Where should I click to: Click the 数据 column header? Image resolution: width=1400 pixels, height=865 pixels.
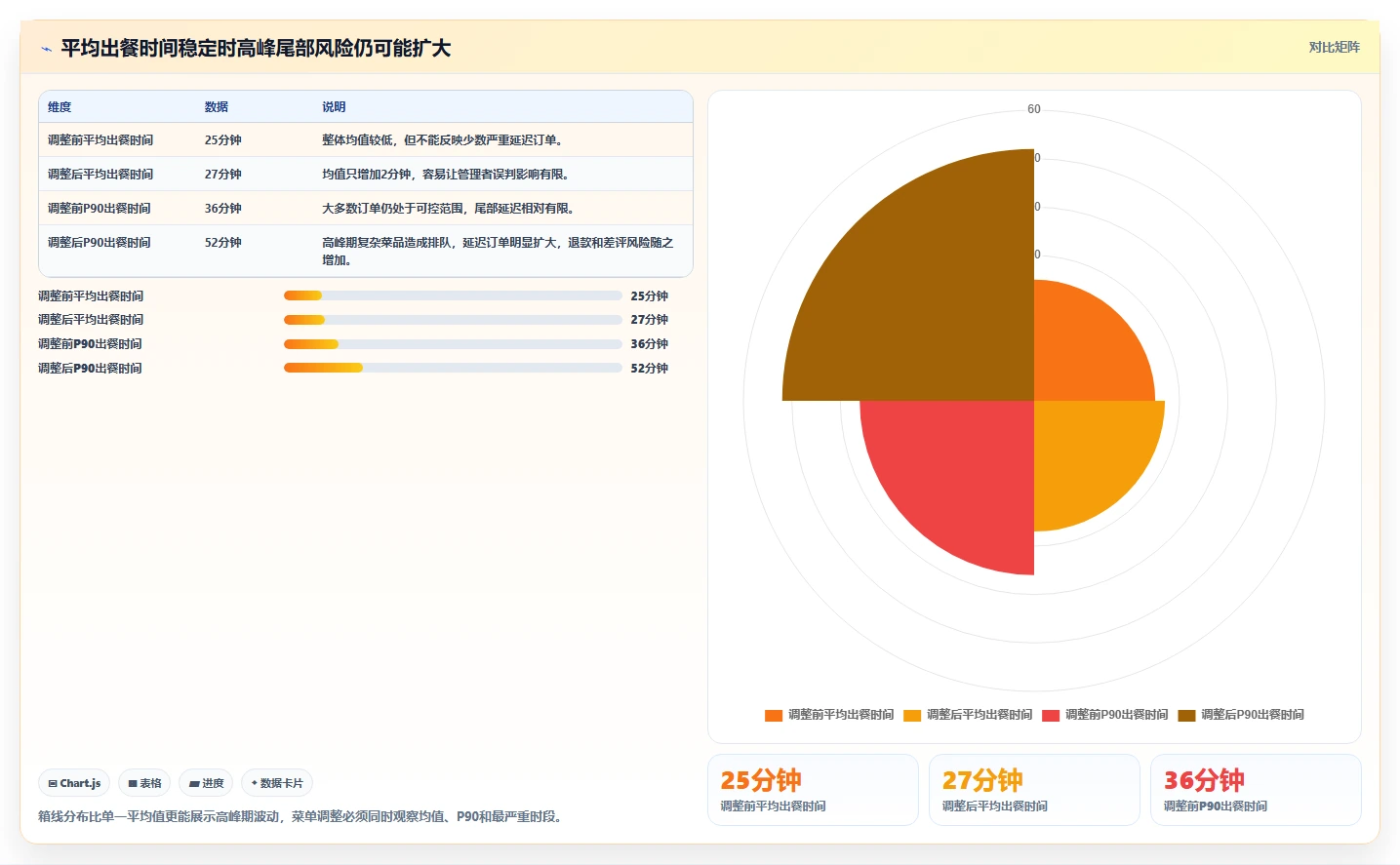tap(217, 107)
